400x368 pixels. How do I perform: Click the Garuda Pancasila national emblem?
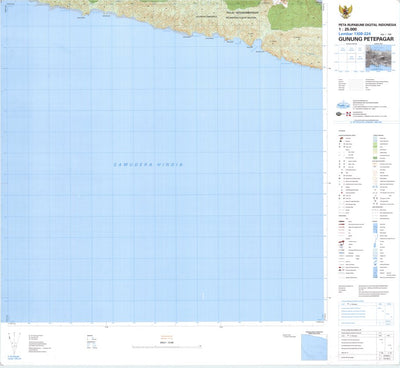(x=345, y=12)
